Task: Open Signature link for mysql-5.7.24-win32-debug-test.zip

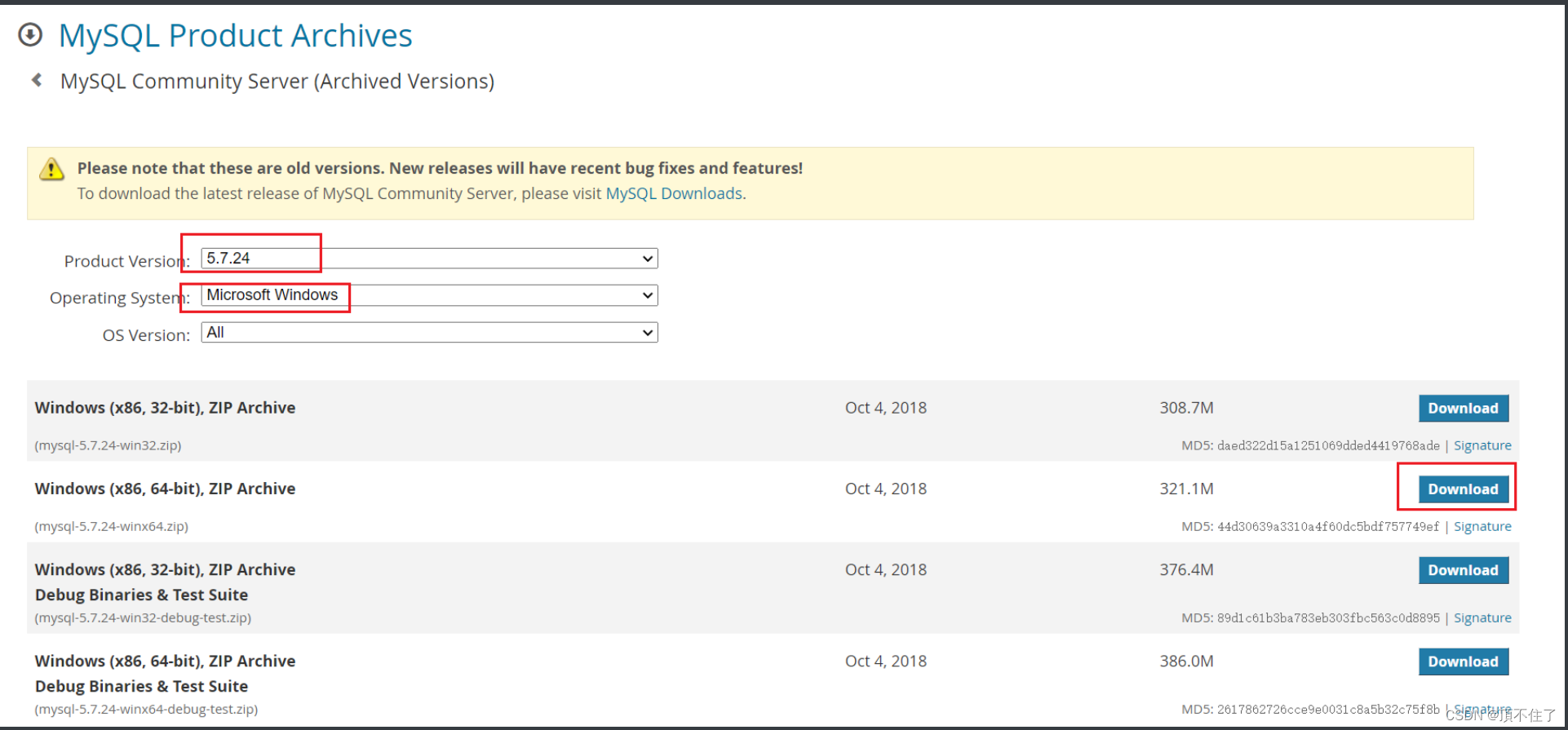Action: click(x=1482, y=617)
